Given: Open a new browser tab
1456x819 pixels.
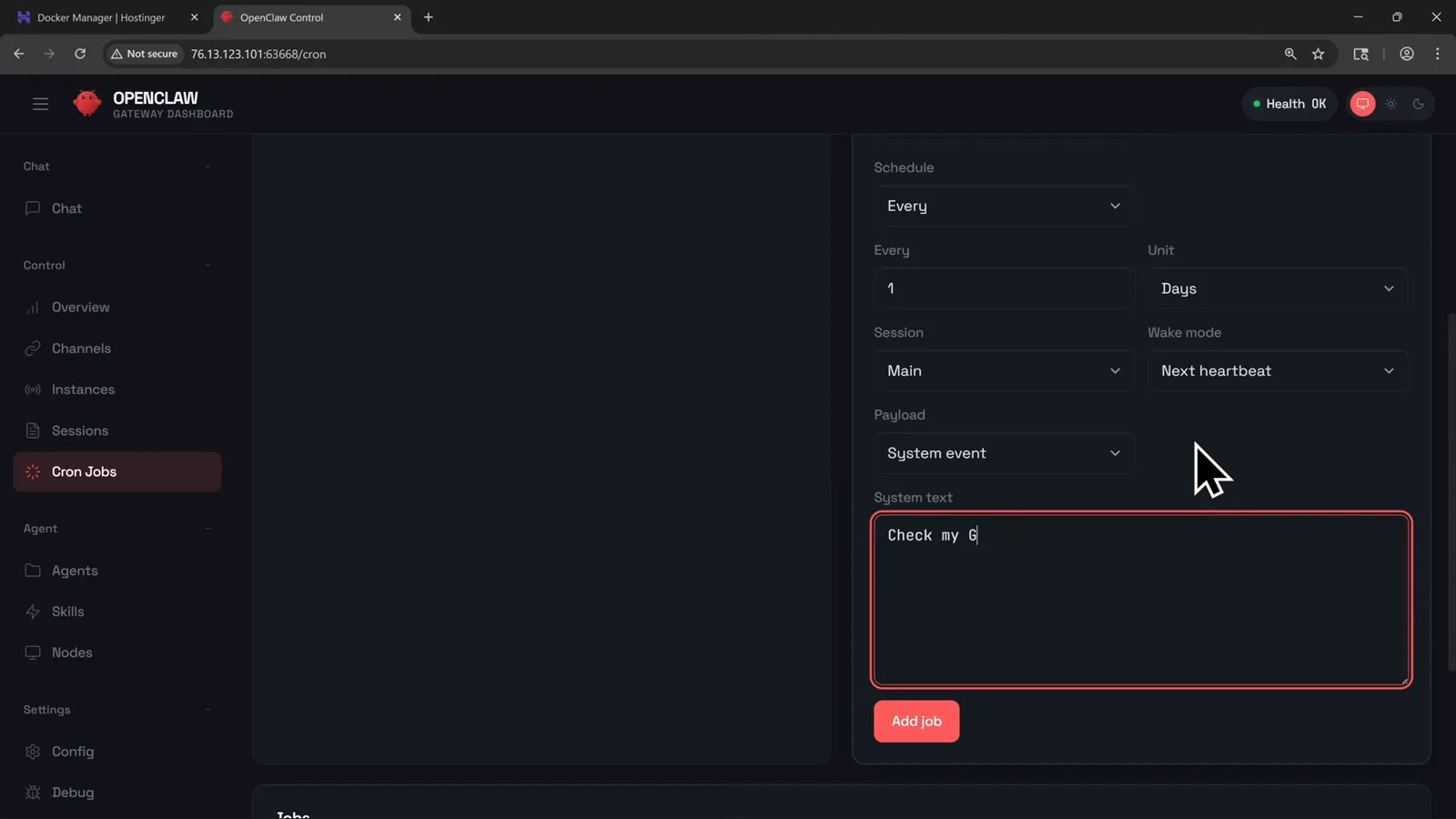Looking at the screenshot, I should [x=429, y=17].
